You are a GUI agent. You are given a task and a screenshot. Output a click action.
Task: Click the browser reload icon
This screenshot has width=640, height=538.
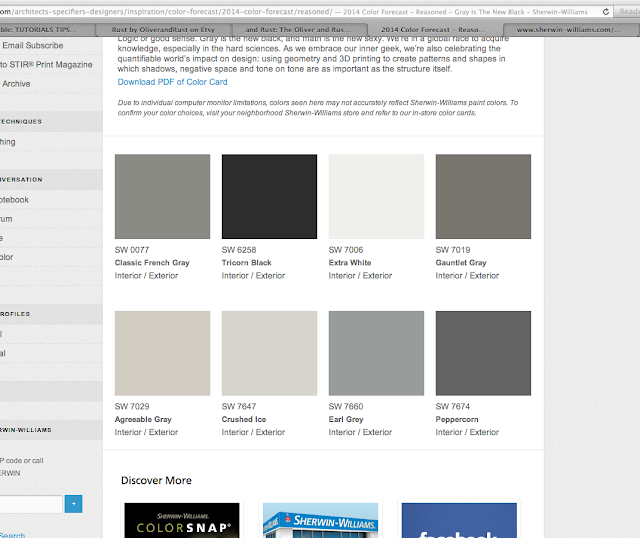click(606, 12)
